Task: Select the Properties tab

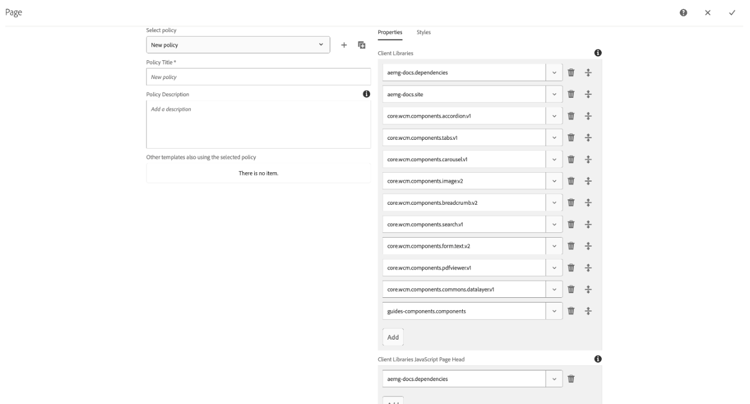Action: [x=390, y=32]
